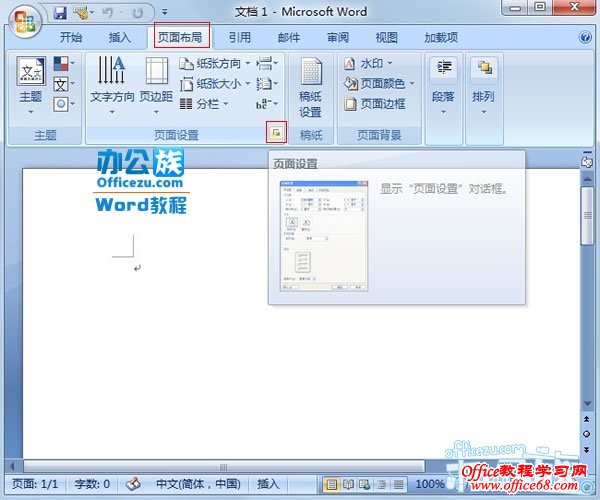
Task: Open theme colors icon dropdown
Action: (64, 64)
